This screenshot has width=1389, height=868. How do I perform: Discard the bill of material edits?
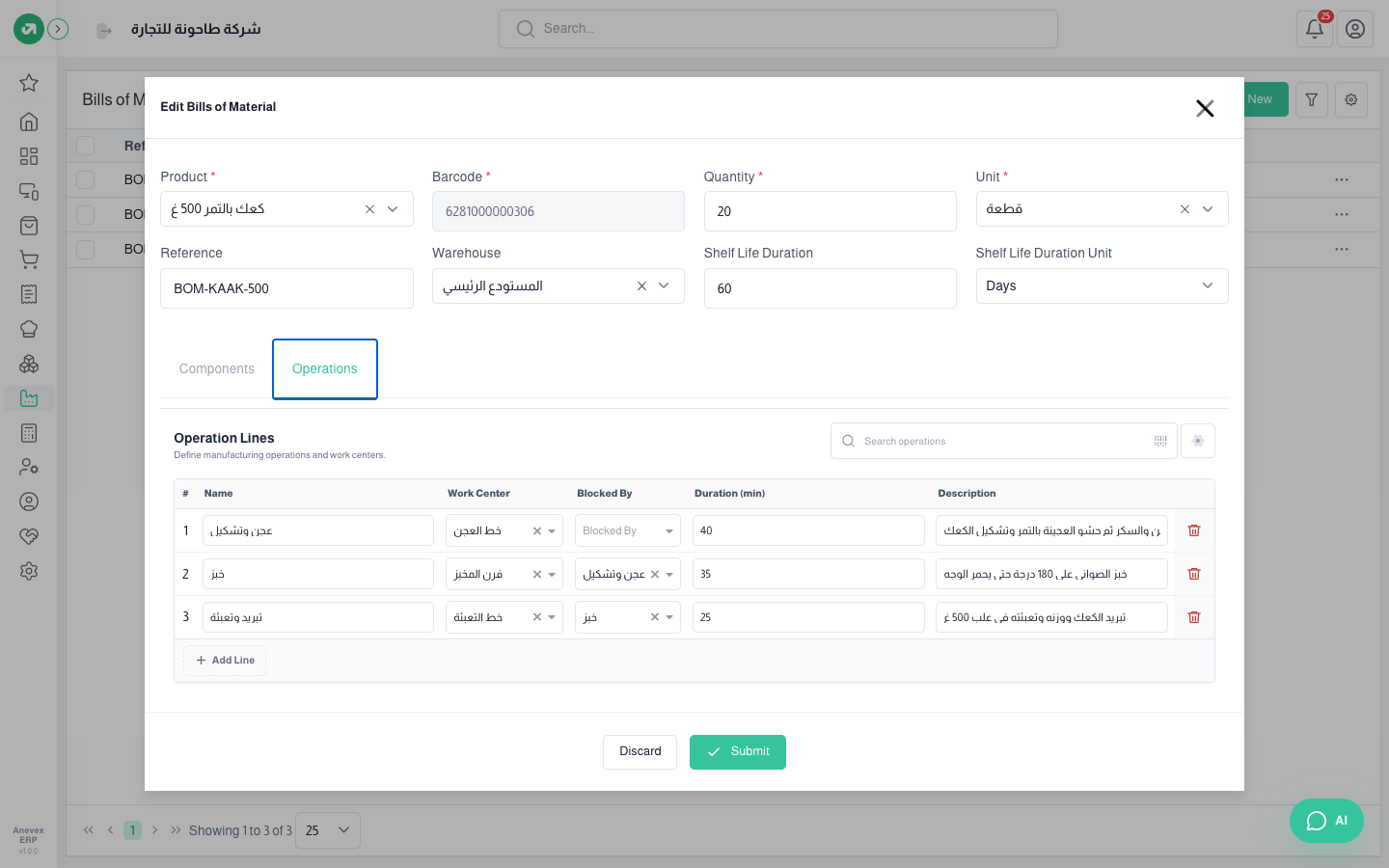(640, 752)
